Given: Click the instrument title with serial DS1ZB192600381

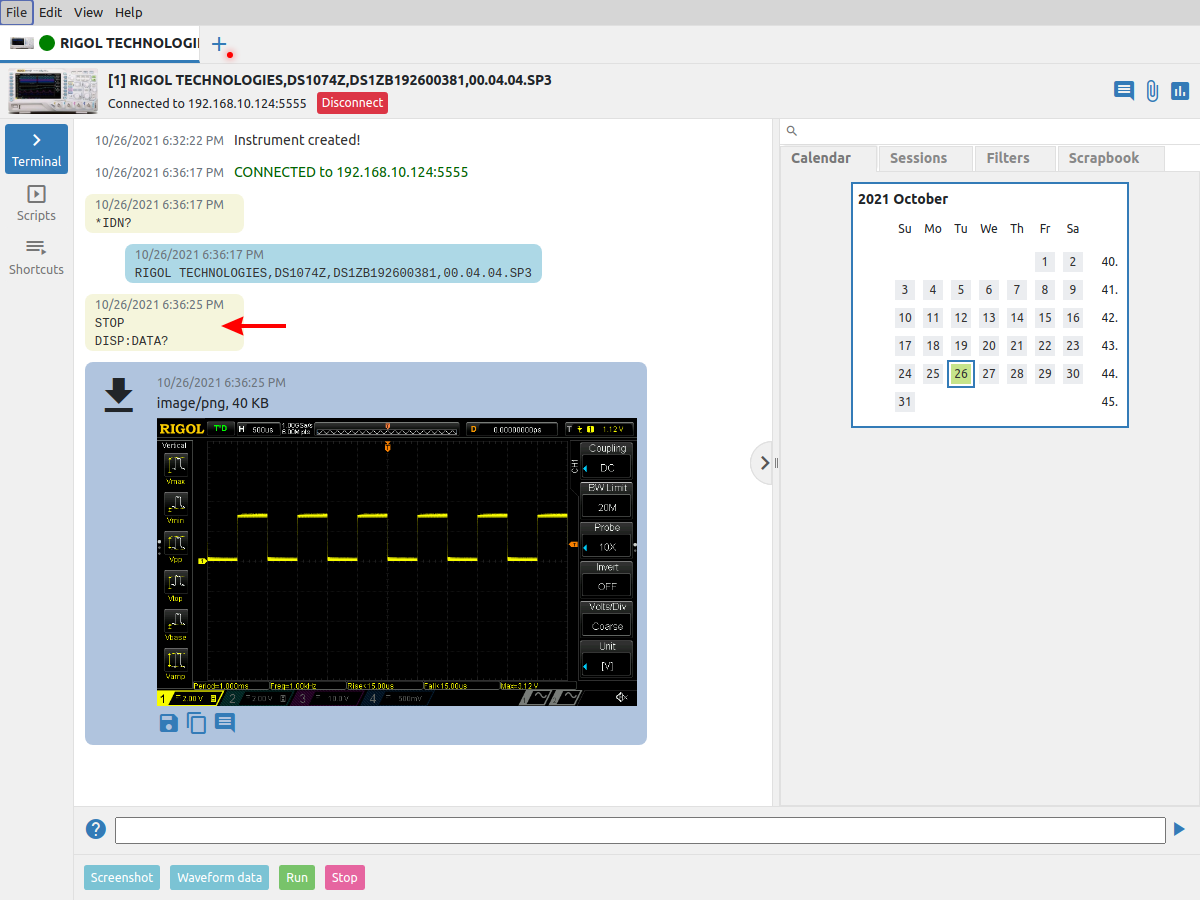Looking at the screenshot, I should [x=329, y=80].
